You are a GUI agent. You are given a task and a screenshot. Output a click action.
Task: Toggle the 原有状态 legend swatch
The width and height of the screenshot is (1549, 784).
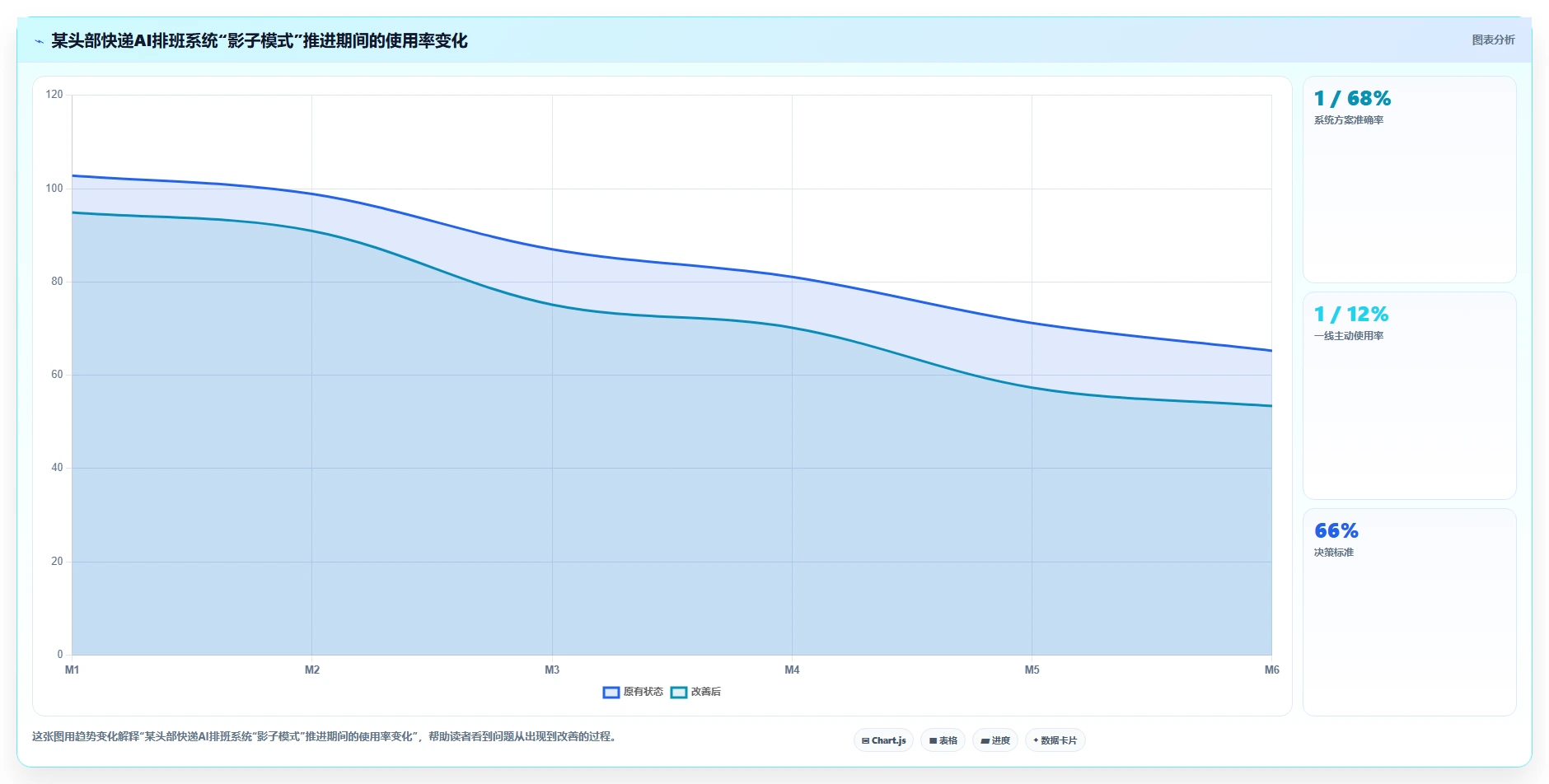(x=611, y=693)
